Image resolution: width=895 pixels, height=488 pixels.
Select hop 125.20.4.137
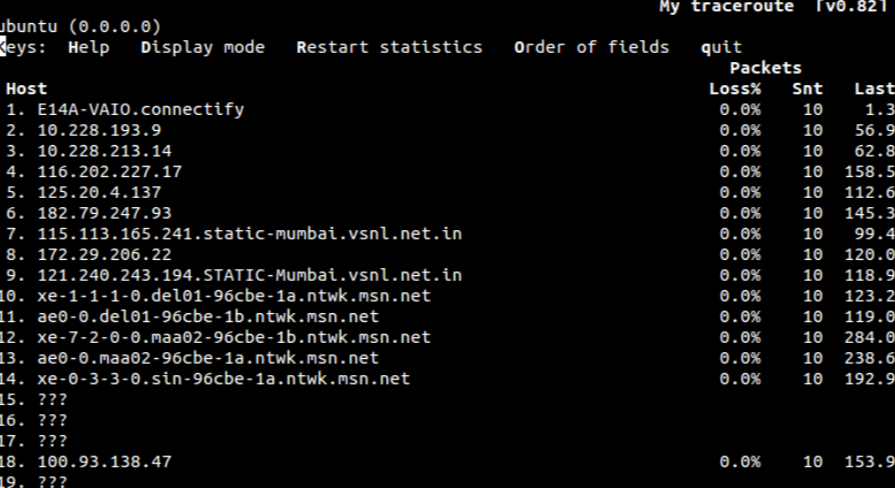tap(99, 192)
